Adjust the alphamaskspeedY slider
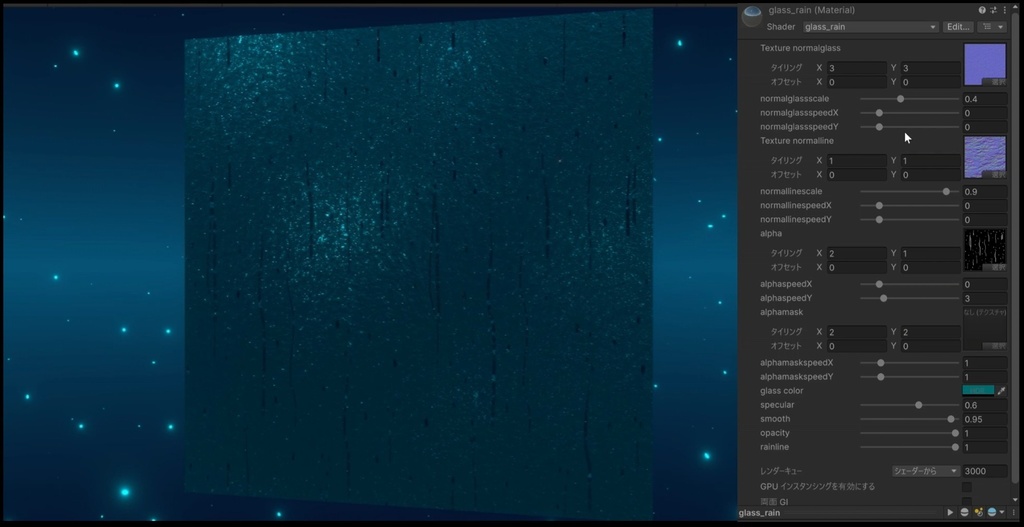This screenshot has width=1024, height=527. tap(909, 377)
